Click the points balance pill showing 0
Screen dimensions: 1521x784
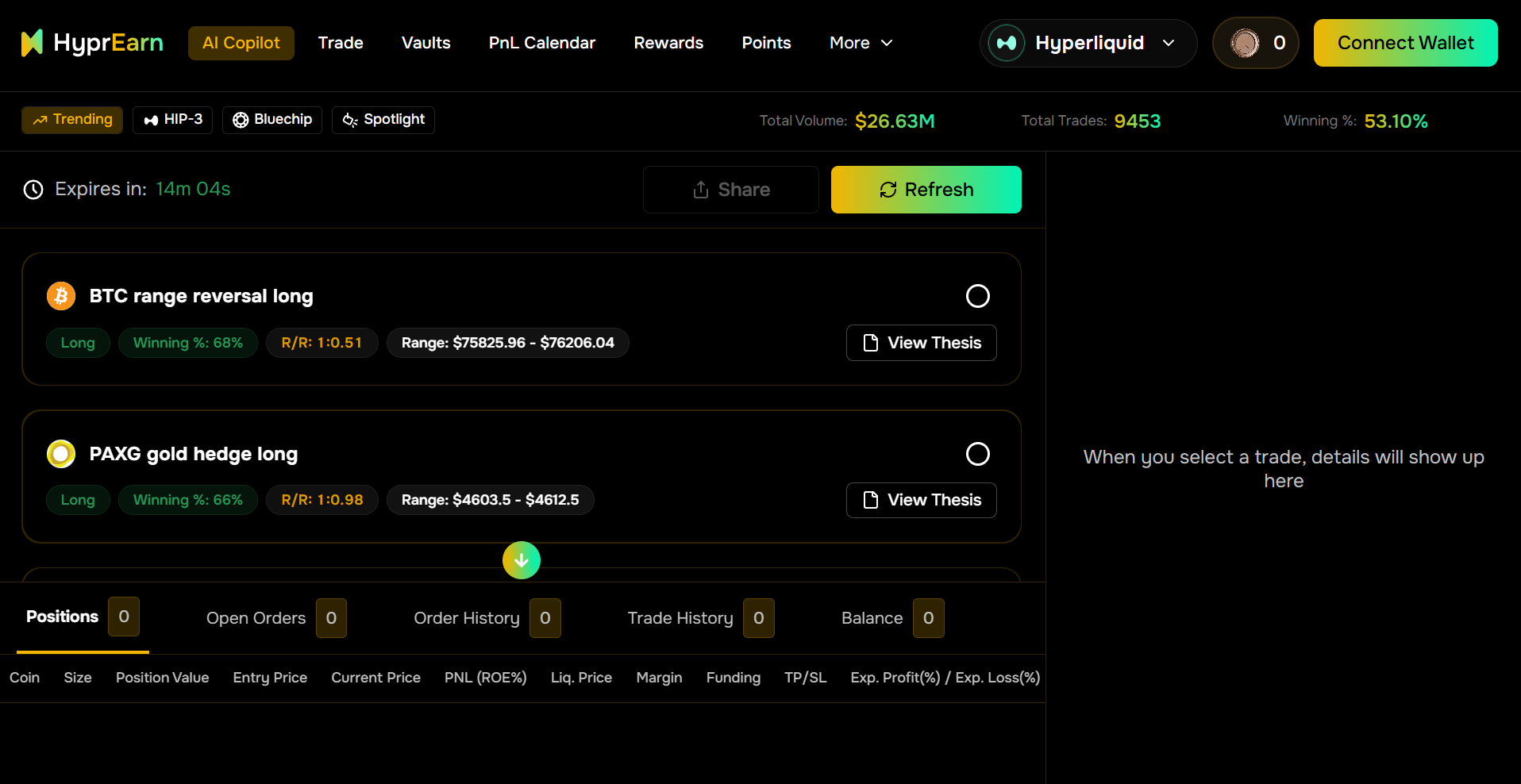(x=1256, y=43)
